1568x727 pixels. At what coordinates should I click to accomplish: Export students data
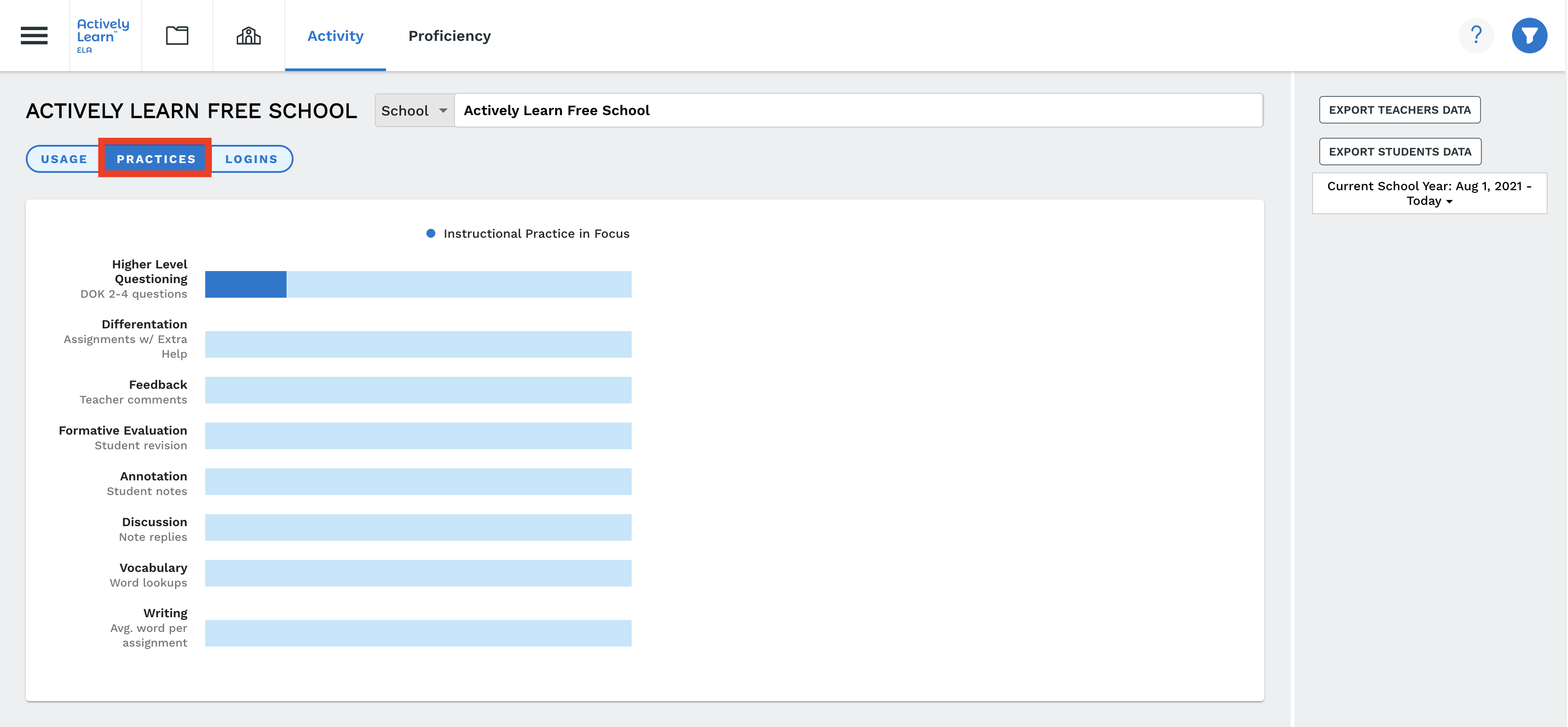(1400, 152)
